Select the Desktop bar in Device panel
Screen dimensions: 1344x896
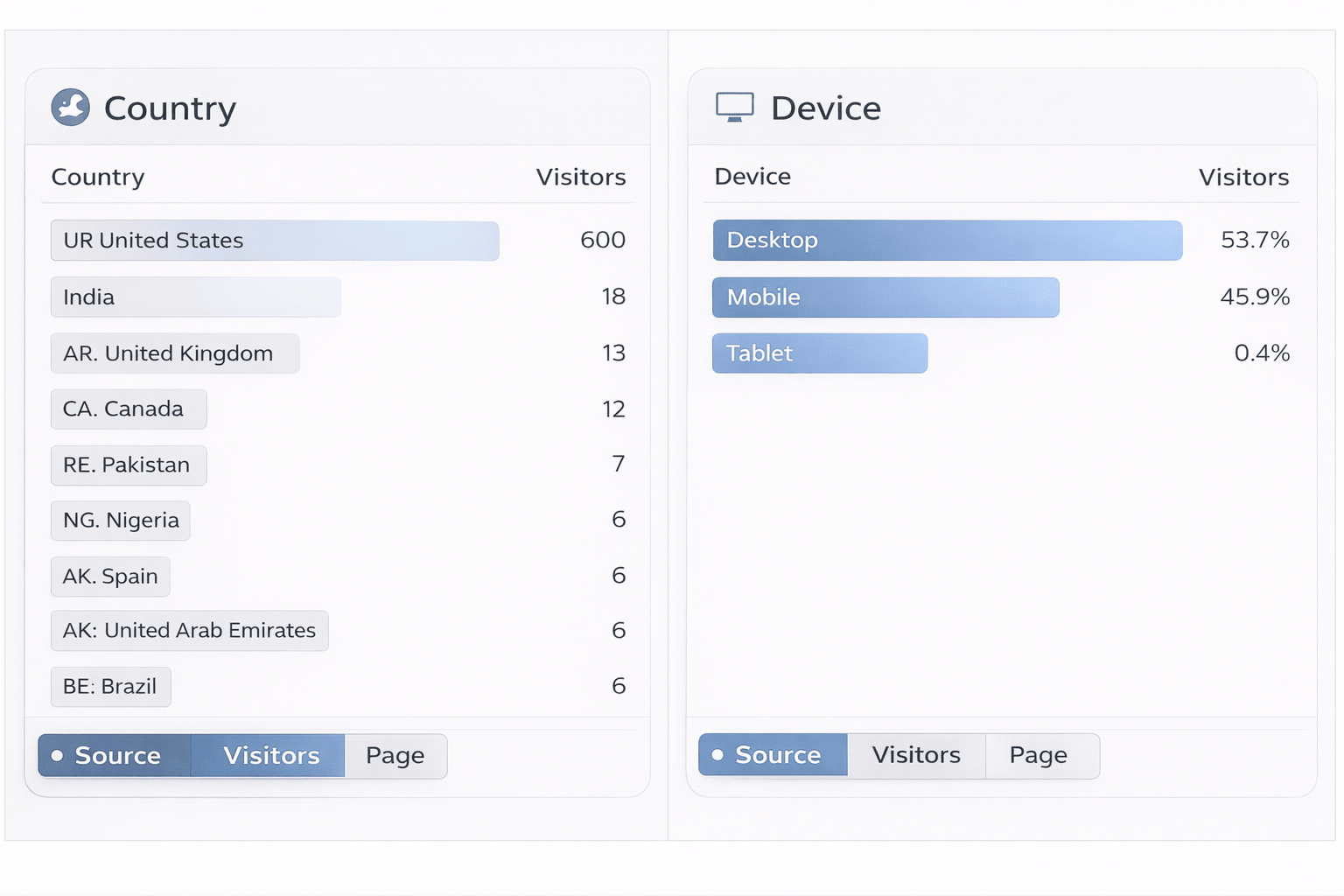click(x=947, y=240)
